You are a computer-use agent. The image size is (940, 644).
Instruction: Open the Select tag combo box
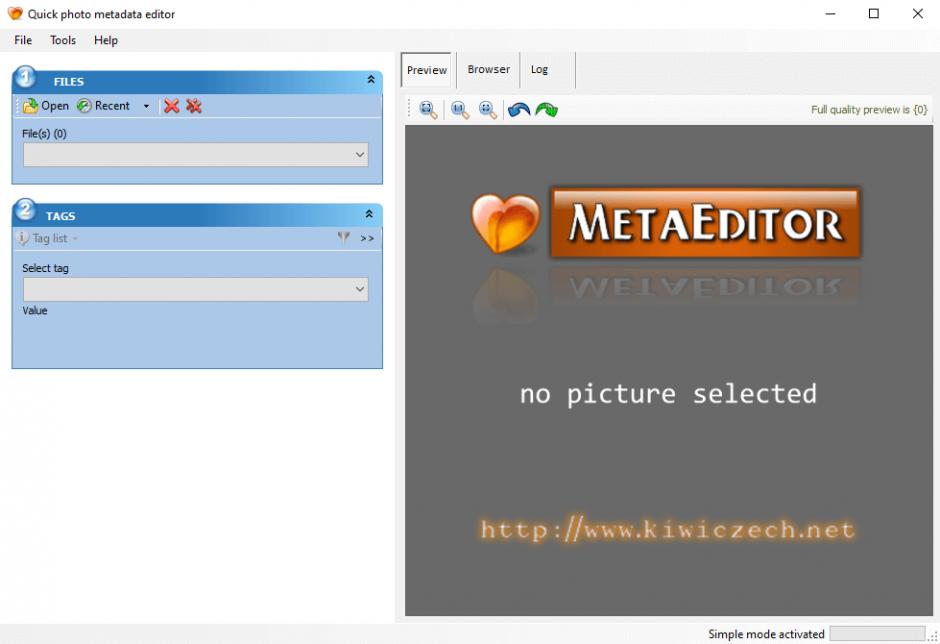pos(195,289)
